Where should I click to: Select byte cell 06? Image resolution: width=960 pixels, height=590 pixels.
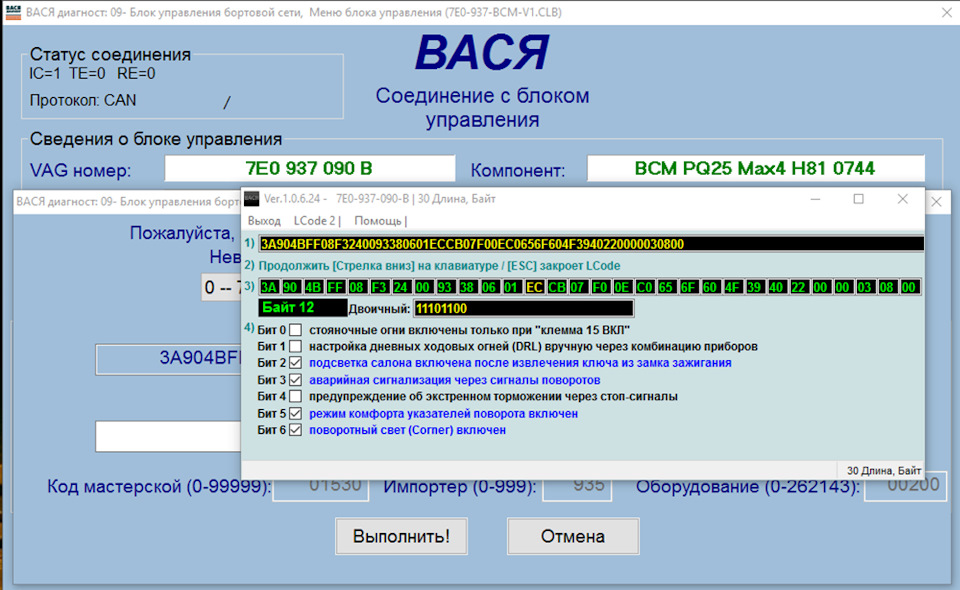(489, 287)
